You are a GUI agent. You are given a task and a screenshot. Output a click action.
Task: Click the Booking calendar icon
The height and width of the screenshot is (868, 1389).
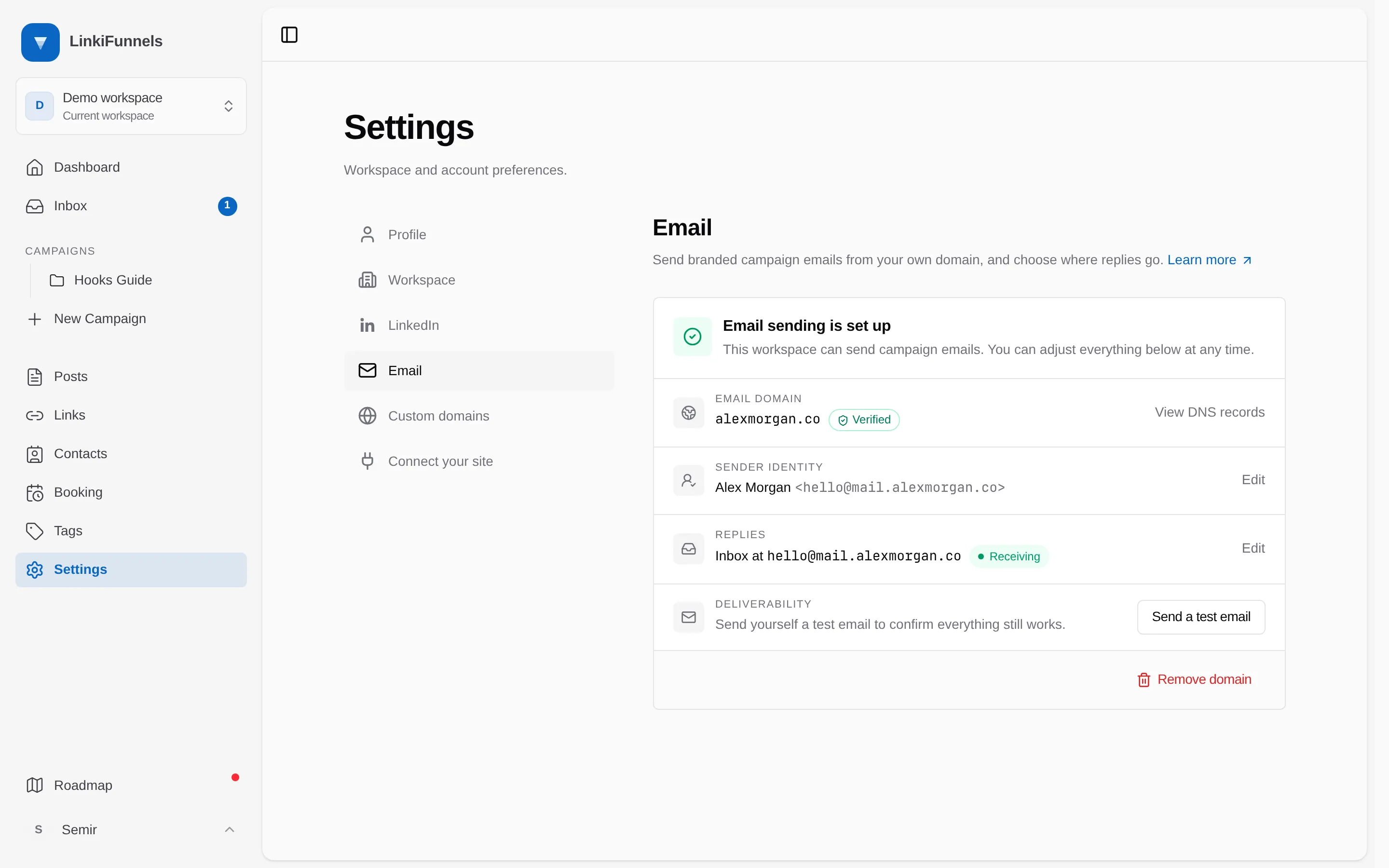coord(34,492)
